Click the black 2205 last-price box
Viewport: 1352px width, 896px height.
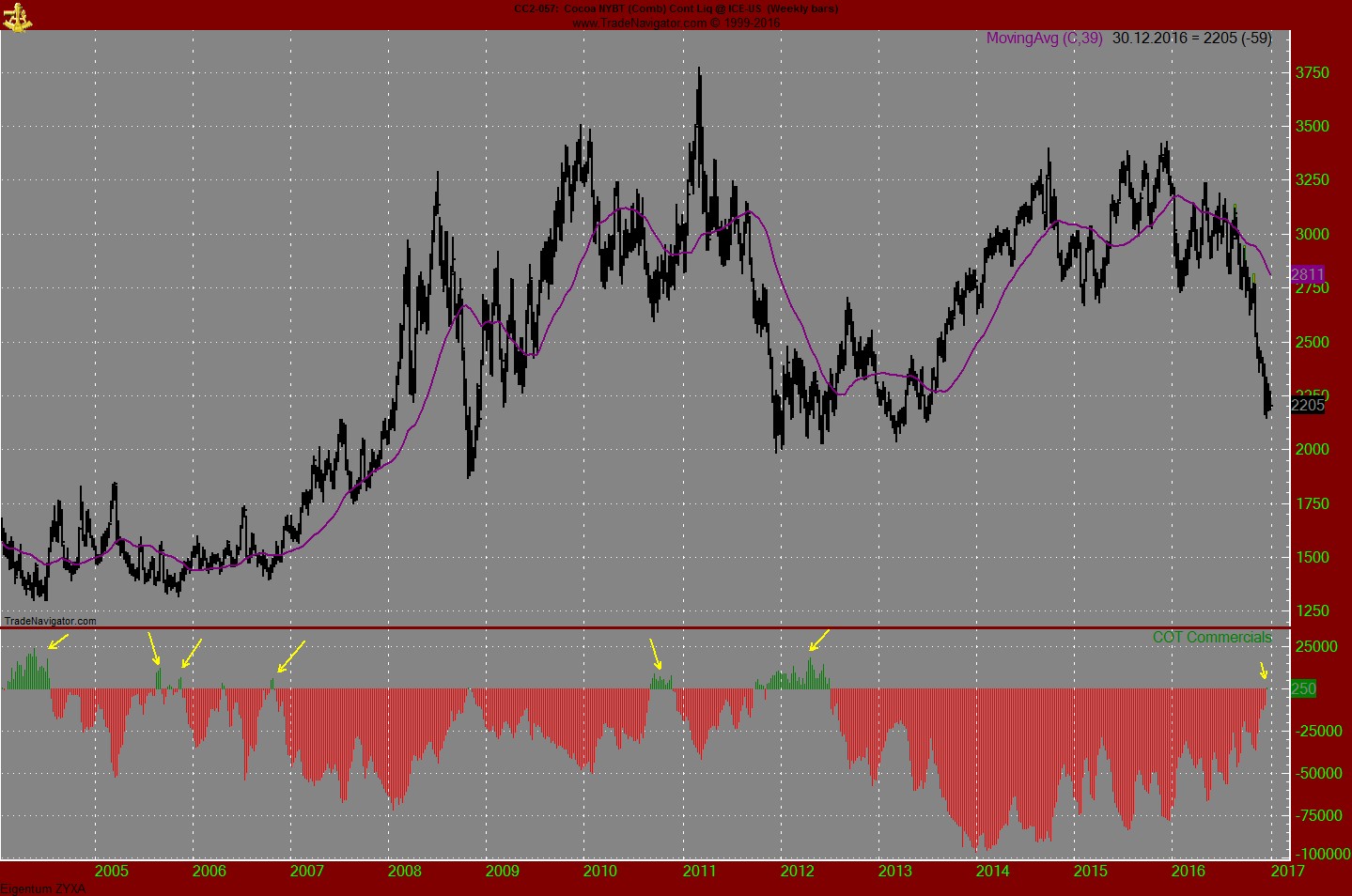coord(1308,404)
